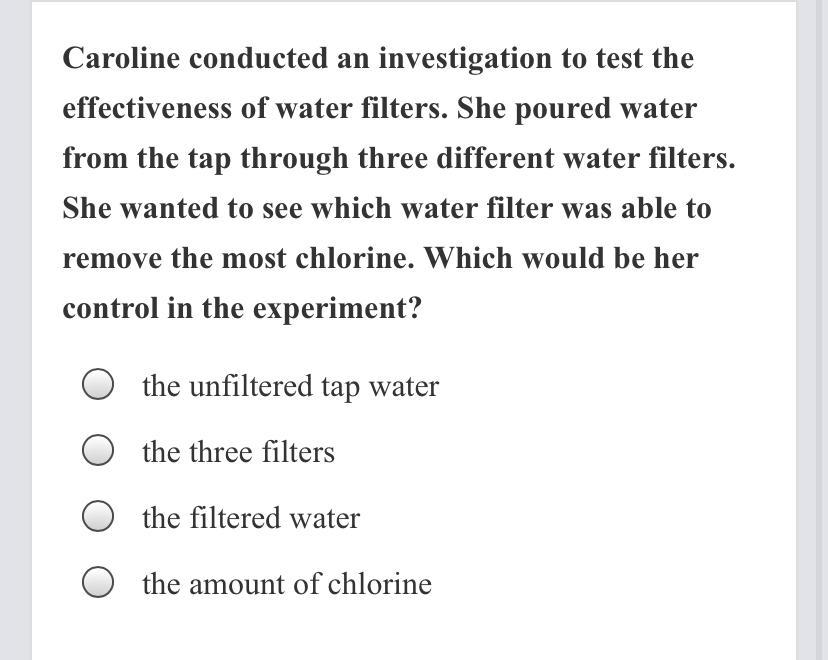Click the gray margin right of the card

(812, 330)
